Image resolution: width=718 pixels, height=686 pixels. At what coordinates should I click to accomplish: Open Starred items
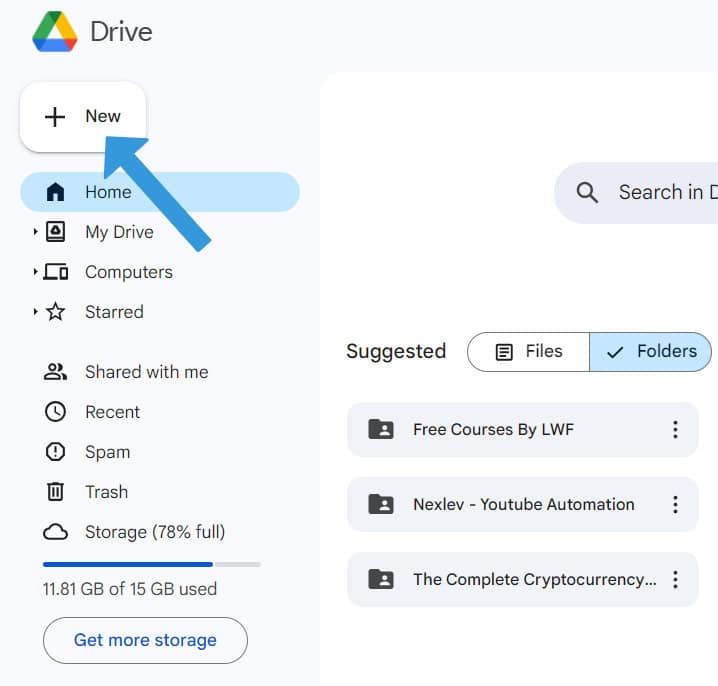(114, 312)
